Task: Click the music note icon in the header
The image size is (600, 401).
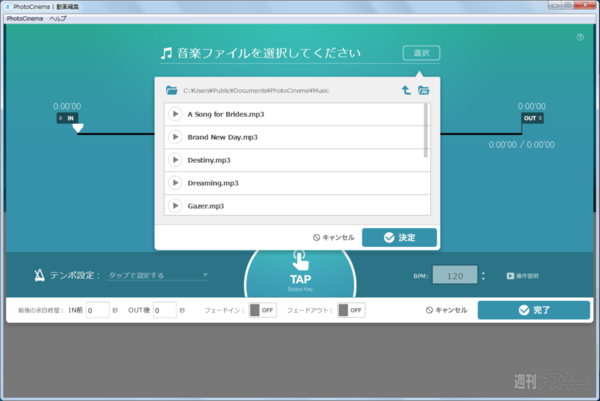Action: coord(166,53)
